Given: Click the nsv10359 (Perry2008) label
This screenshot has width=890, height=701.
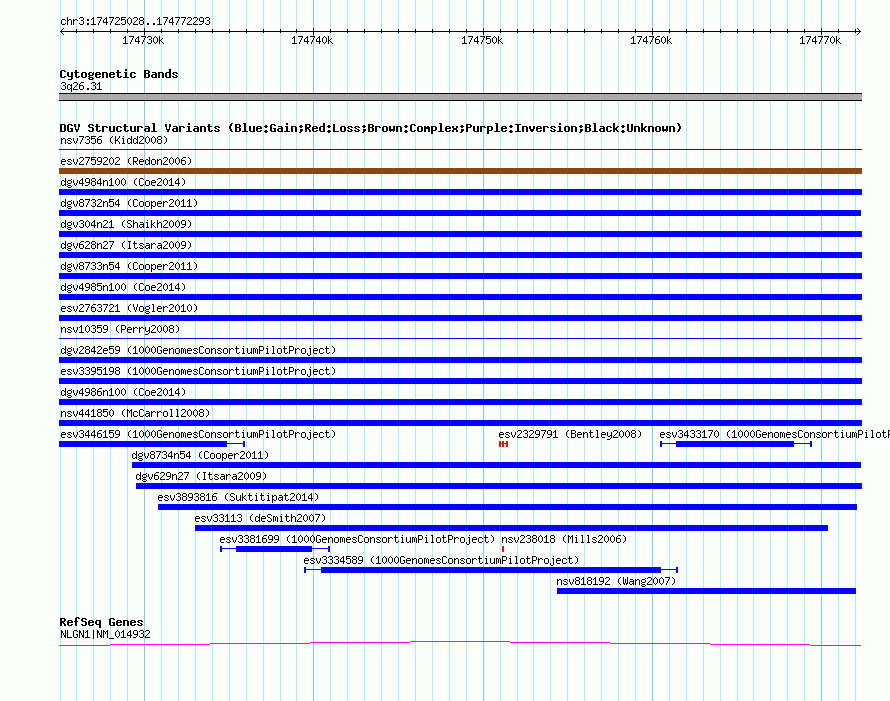Looking at the screenshot, I should [120, 329].
